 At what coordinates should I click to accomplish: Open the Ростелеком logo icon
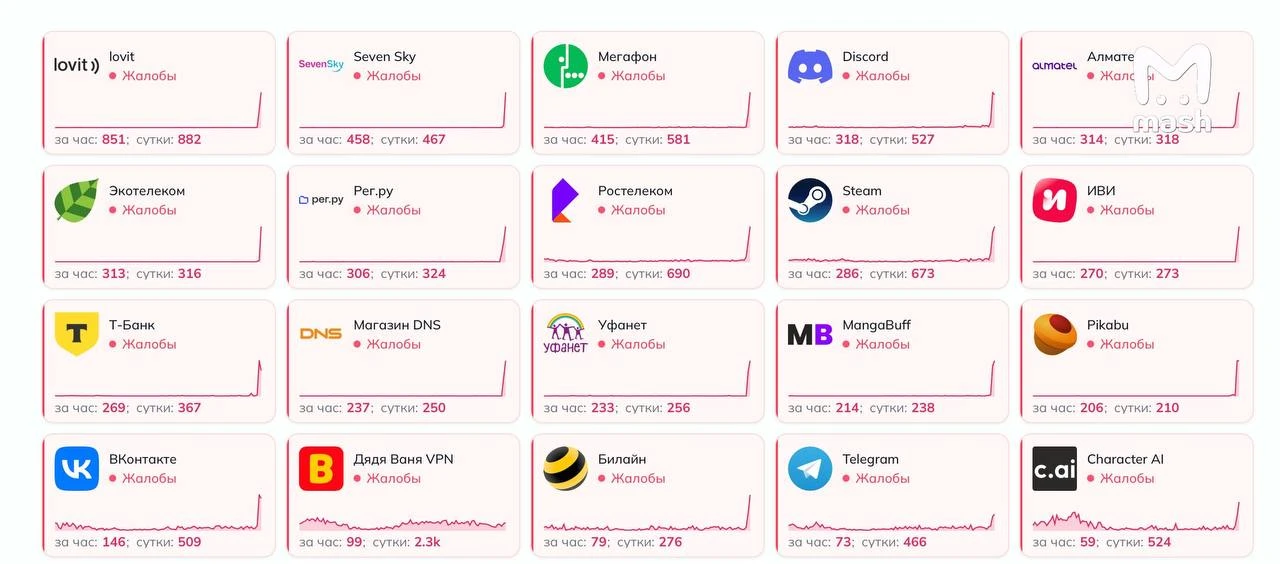563,200
